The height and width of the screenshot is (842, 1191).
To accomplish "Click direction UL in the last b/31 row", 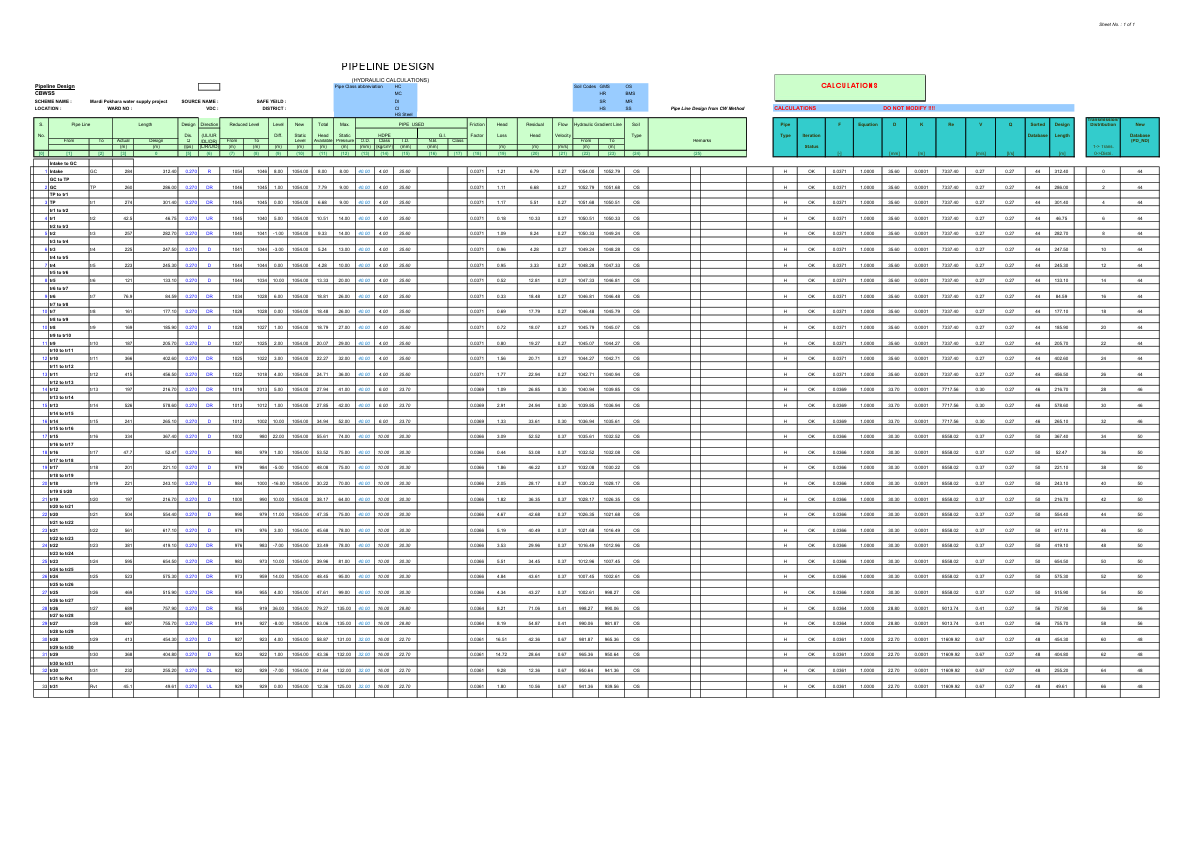I will [209, 686].
